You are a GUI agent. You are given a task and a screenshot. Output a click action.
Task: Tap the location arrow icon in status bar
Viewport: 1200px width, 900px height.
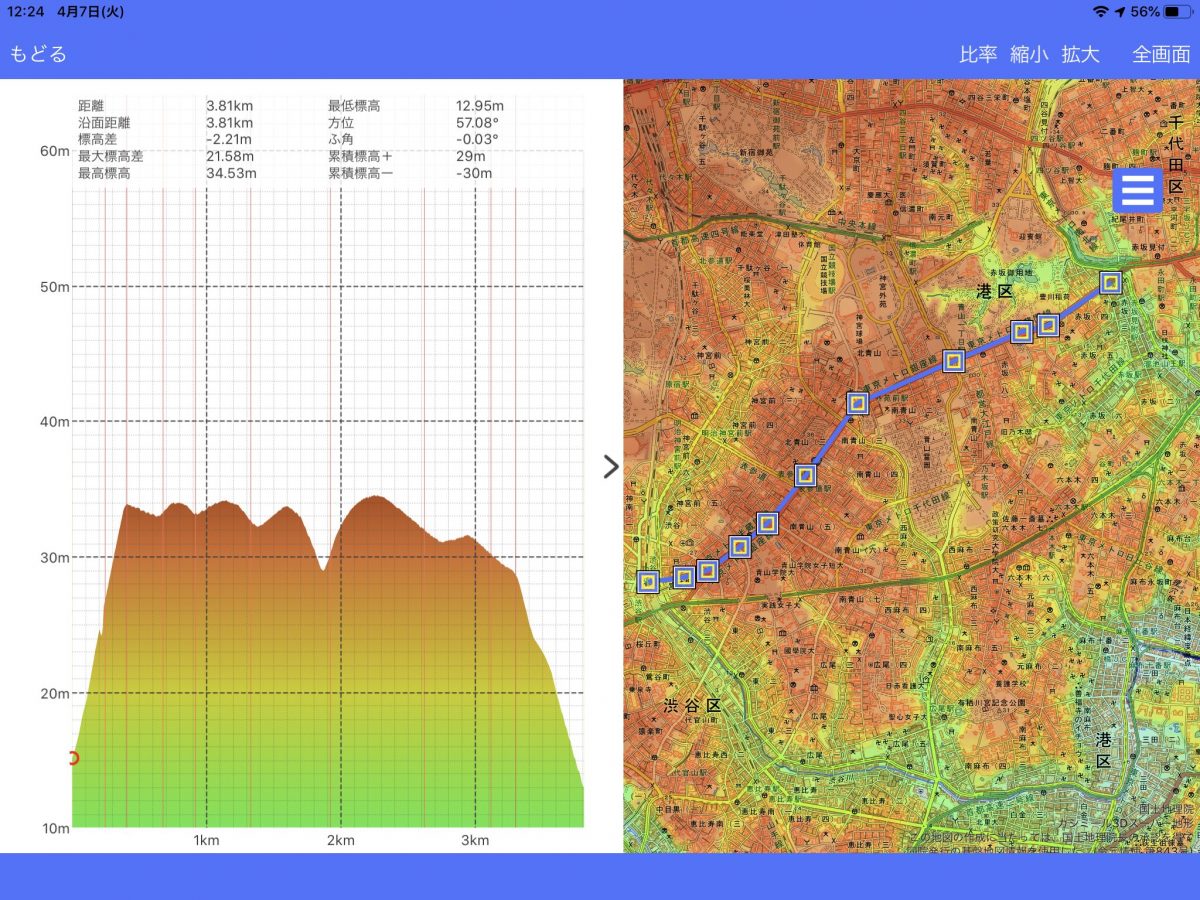(1120, 12)
